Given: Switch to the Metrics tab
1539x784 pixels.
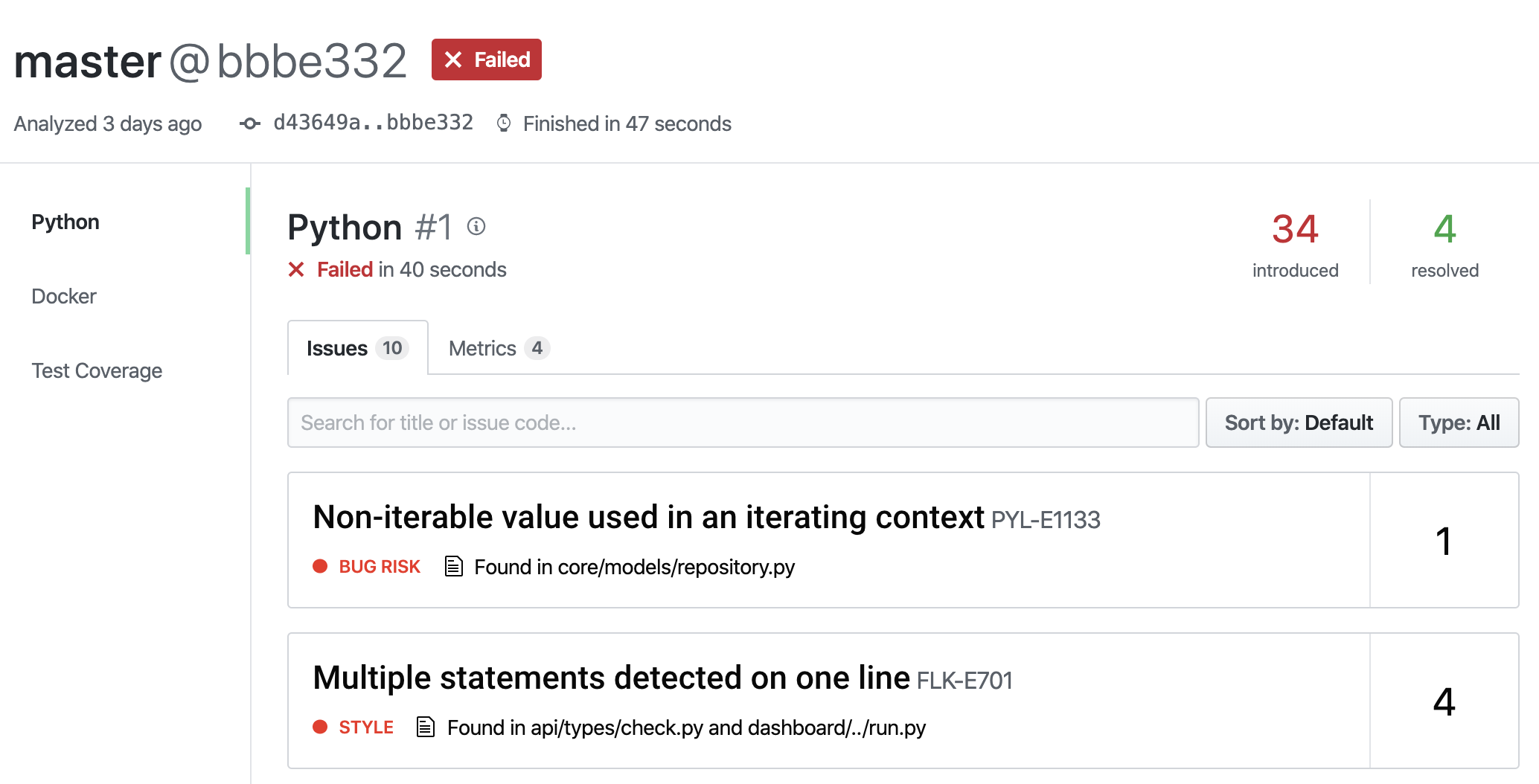Looking at the screenshot, I should (498, 348).
